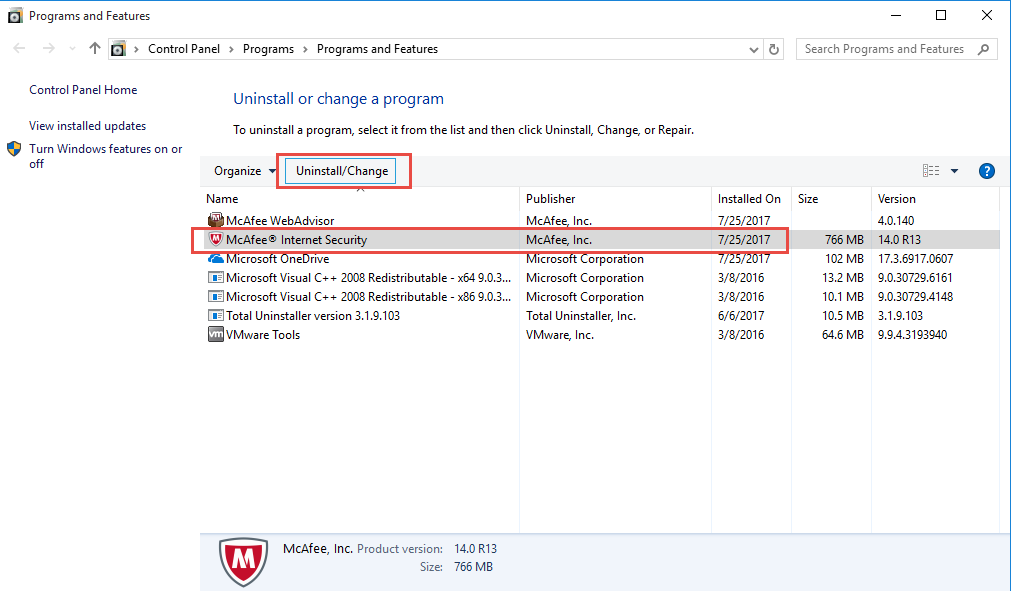Expand the address bar history dropdown

pos(753,50)
